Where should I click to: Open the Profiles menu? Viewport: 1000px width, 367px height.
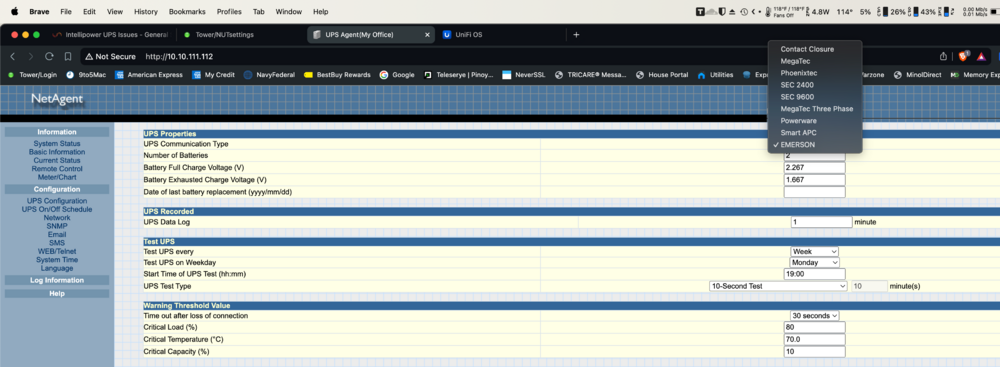pos(229,11)
